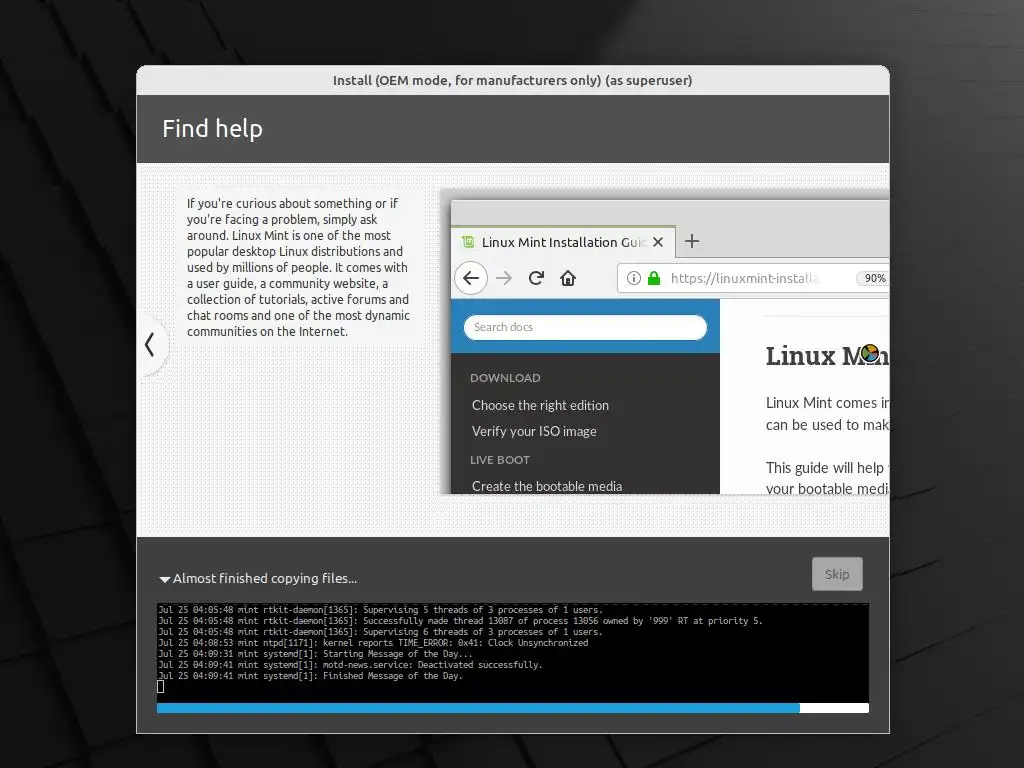Go to previous slide with left chevron
The image size is (1024, 768).
click(x=150, y=344)
